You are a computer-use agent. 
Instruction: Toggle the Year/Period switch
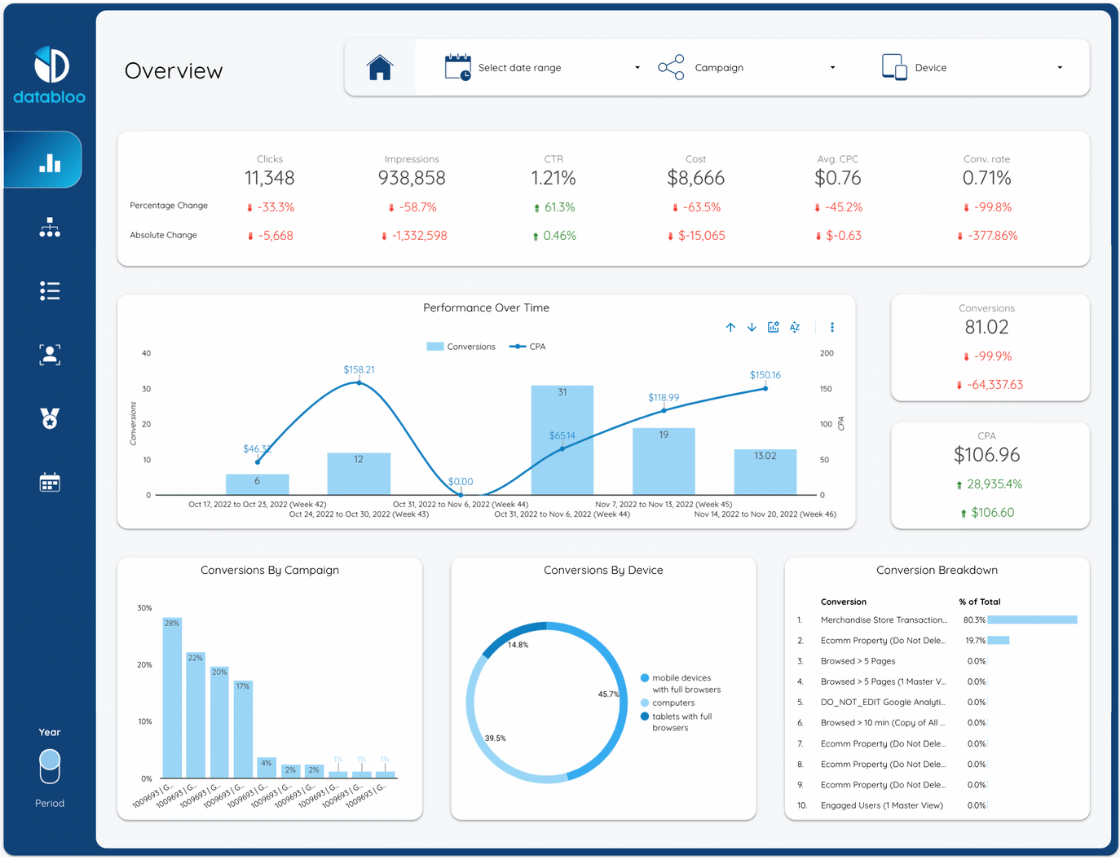pos(49,767)
